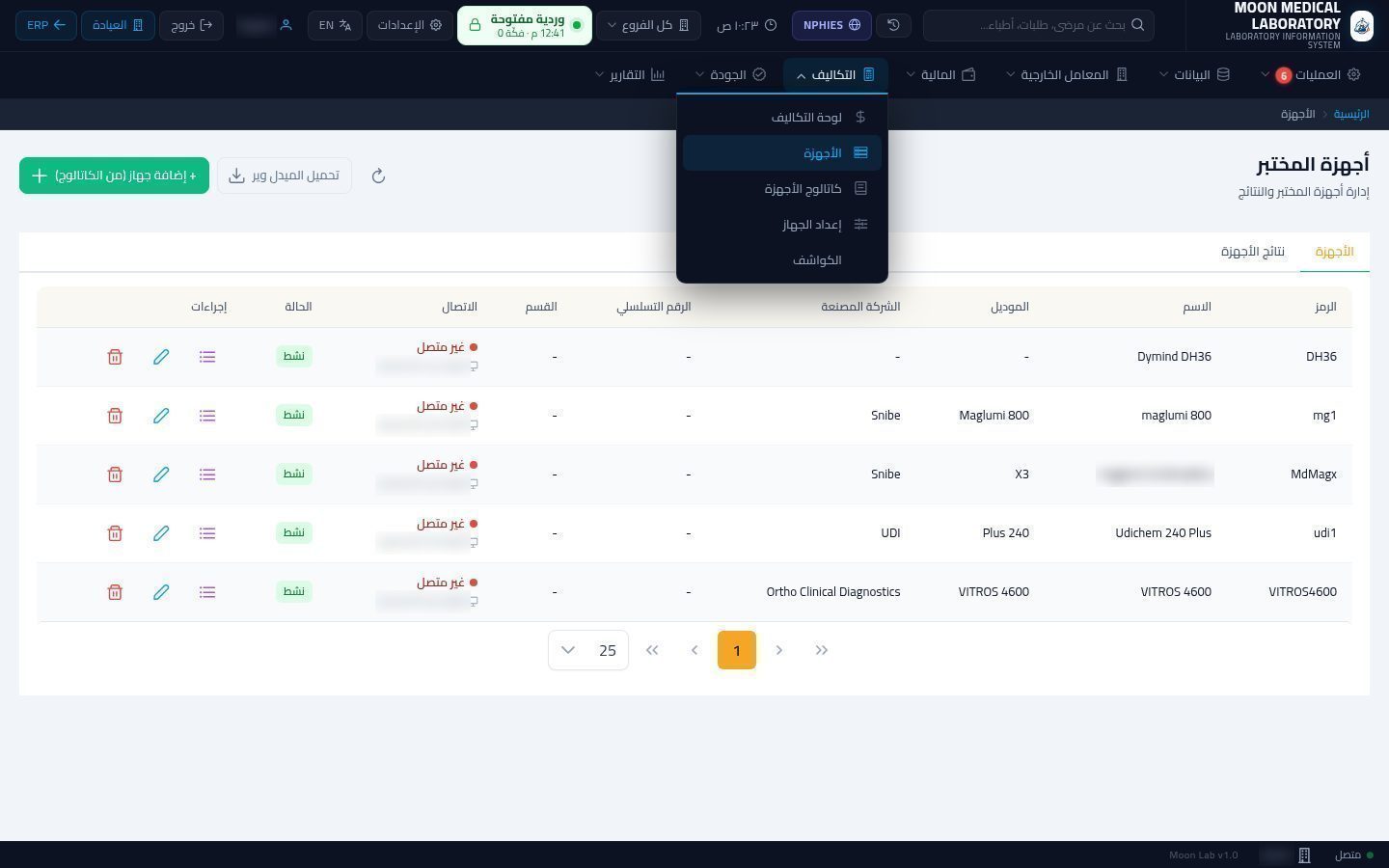
Task: Click the نشط status badge for DH36
Action: [293, 356]
